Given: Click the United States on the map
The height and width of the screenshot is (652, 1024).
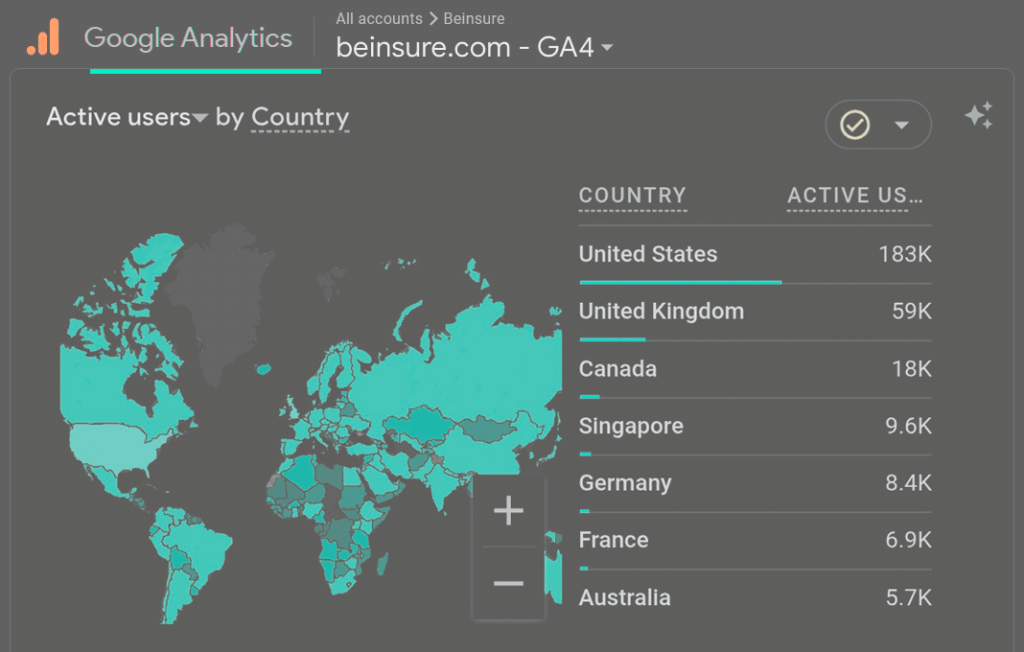Looking at the screenshot, I should (114, 446).
